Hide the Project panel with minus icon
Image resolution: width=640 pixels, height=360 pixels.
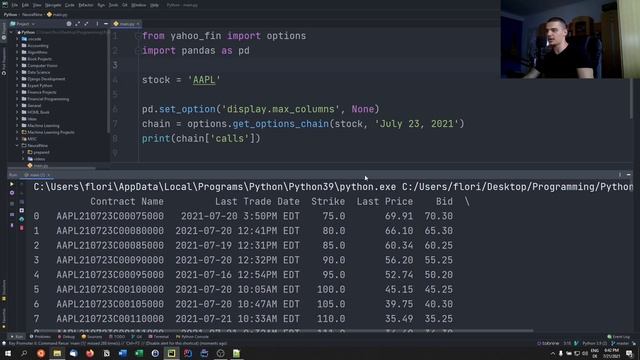pyautogui.click(x=106, y=24)
